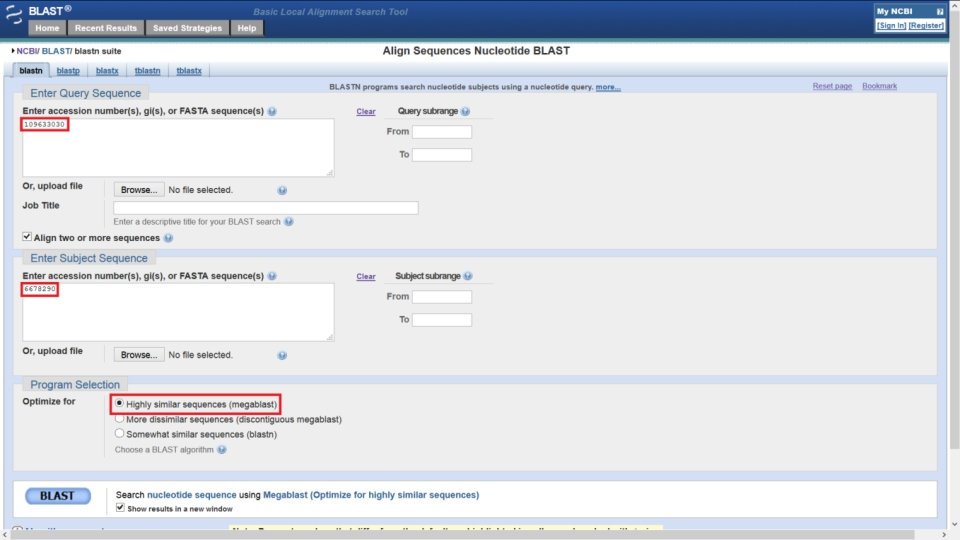This screenshot has height=540, width=960.
Task: Click the Job Title field
Action: point(266,208)
